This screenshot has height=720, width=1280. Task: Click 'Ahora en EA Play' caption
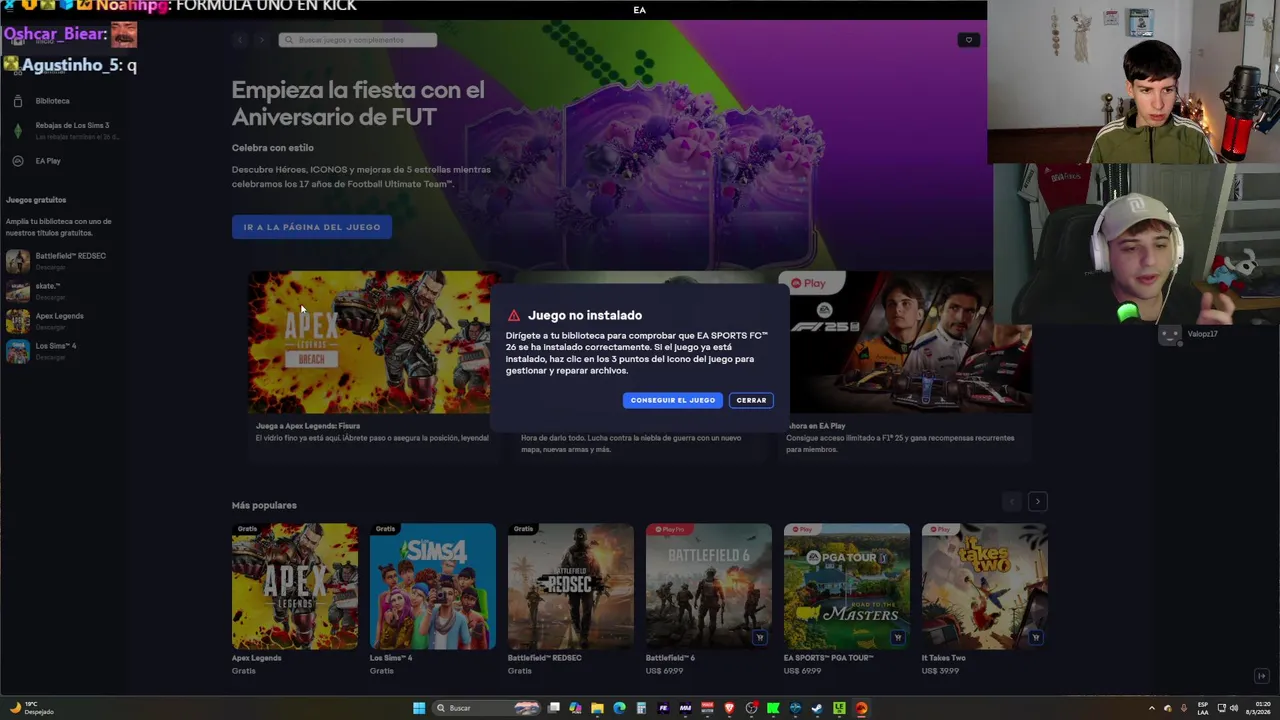[x=816, y=426]
